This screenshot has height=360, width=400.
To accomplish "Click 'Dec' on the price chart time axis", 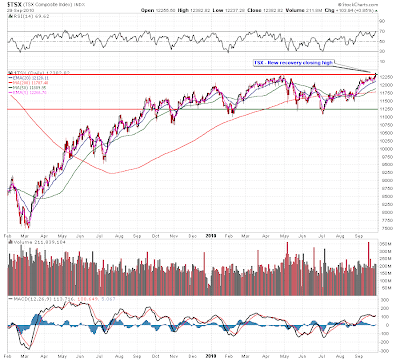I will tap(192, 236).
